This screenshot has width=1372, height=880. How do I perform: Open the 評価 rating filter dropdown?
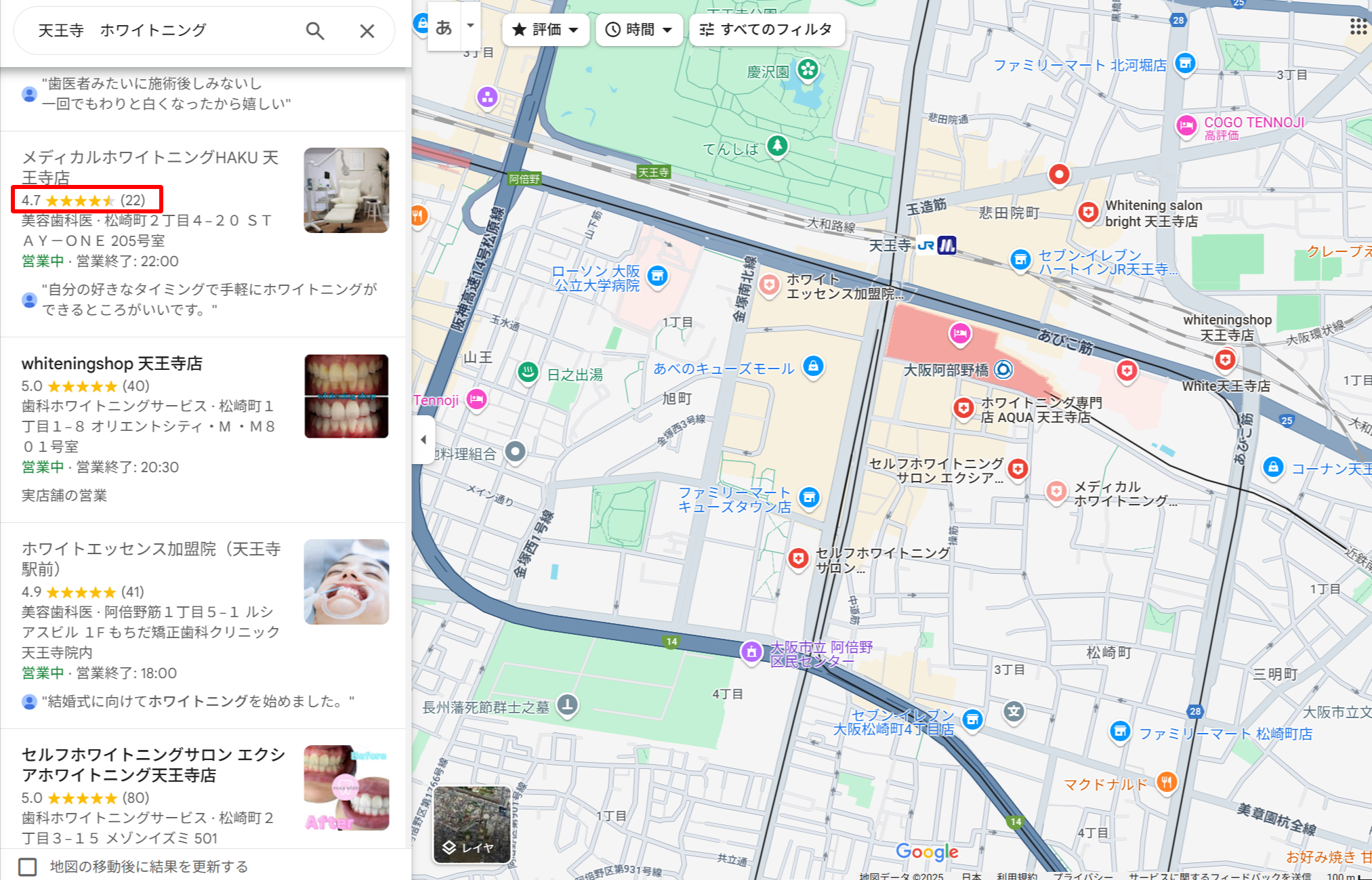pos(545,30)
